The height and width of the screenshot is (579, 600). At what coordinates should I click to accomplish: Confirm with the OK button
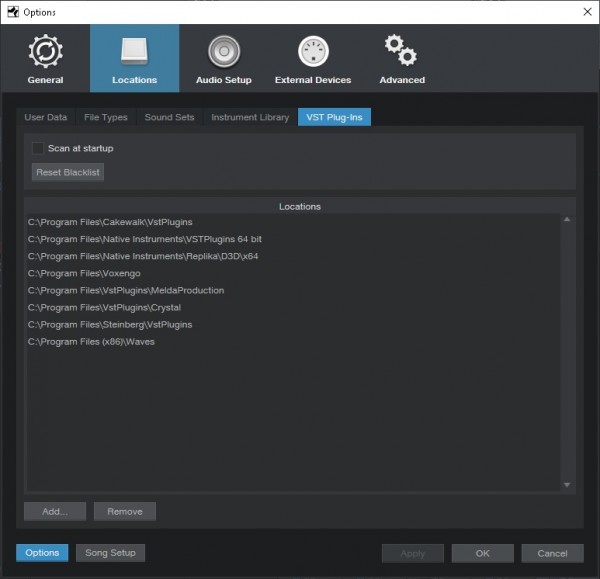pyautogui.click(x=483, y=553)
